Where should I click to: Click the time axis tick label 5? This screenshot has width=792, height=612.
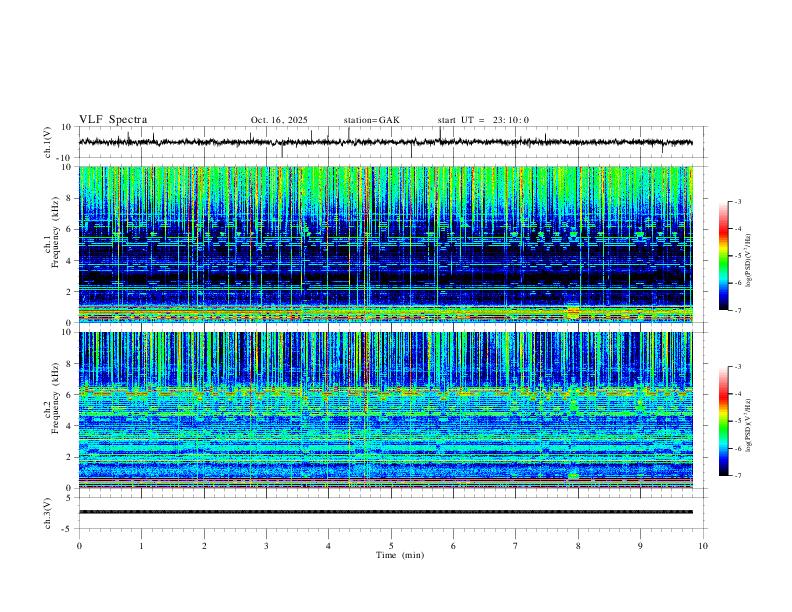tap(391, 546)
